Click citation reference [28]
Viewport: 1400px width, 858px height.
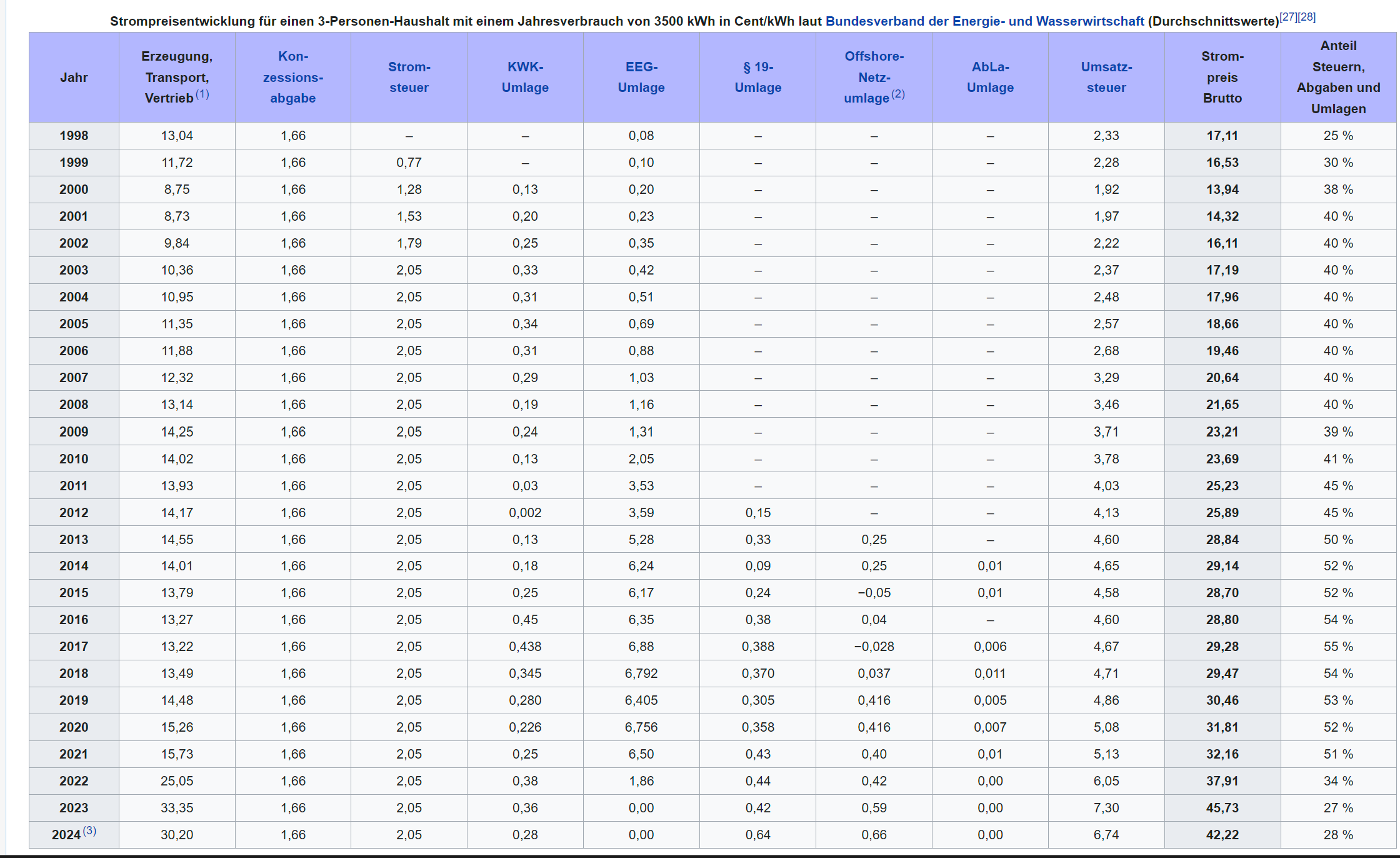(x=1307, y=17)
